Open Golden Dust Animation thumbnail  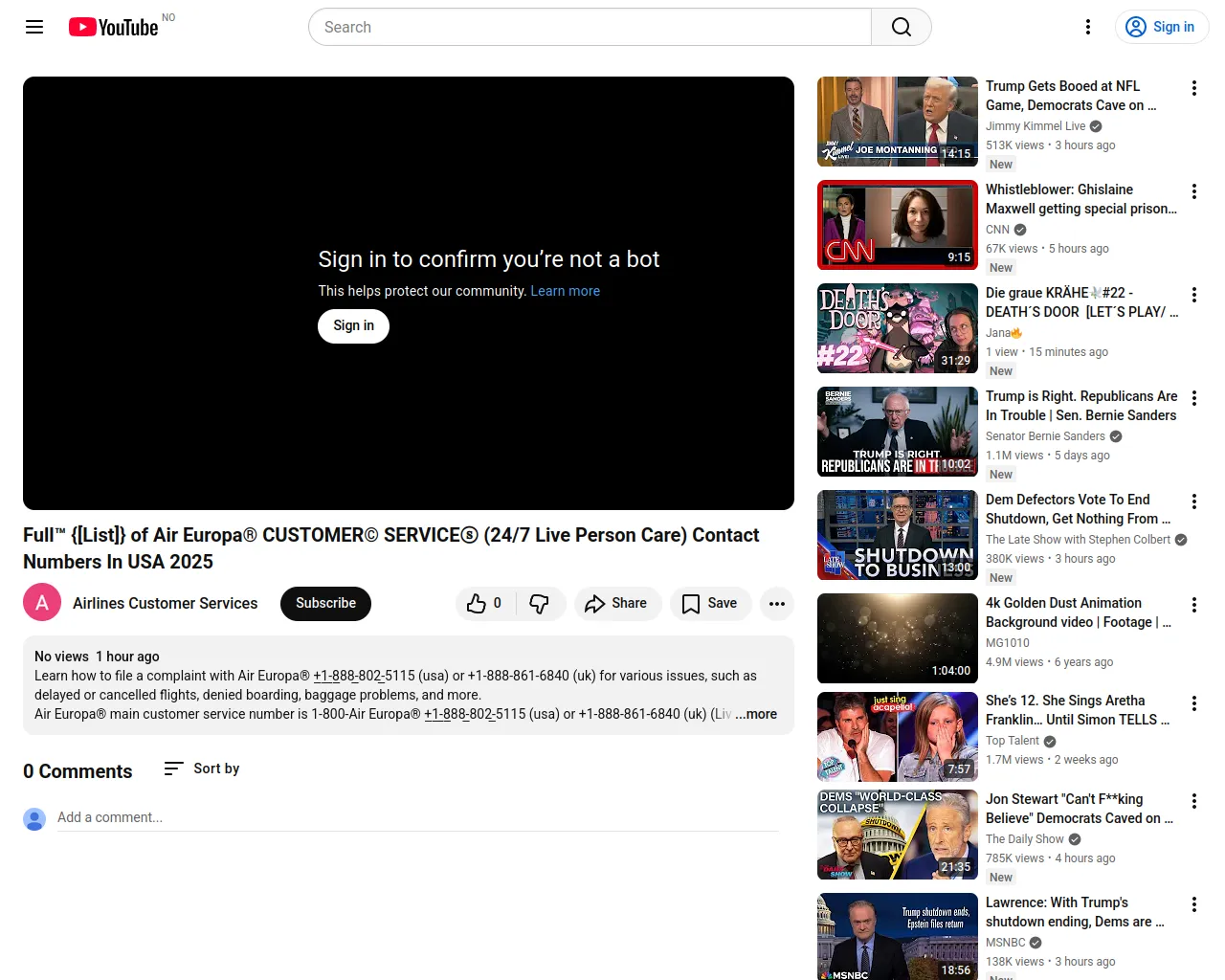click(898, 638)
